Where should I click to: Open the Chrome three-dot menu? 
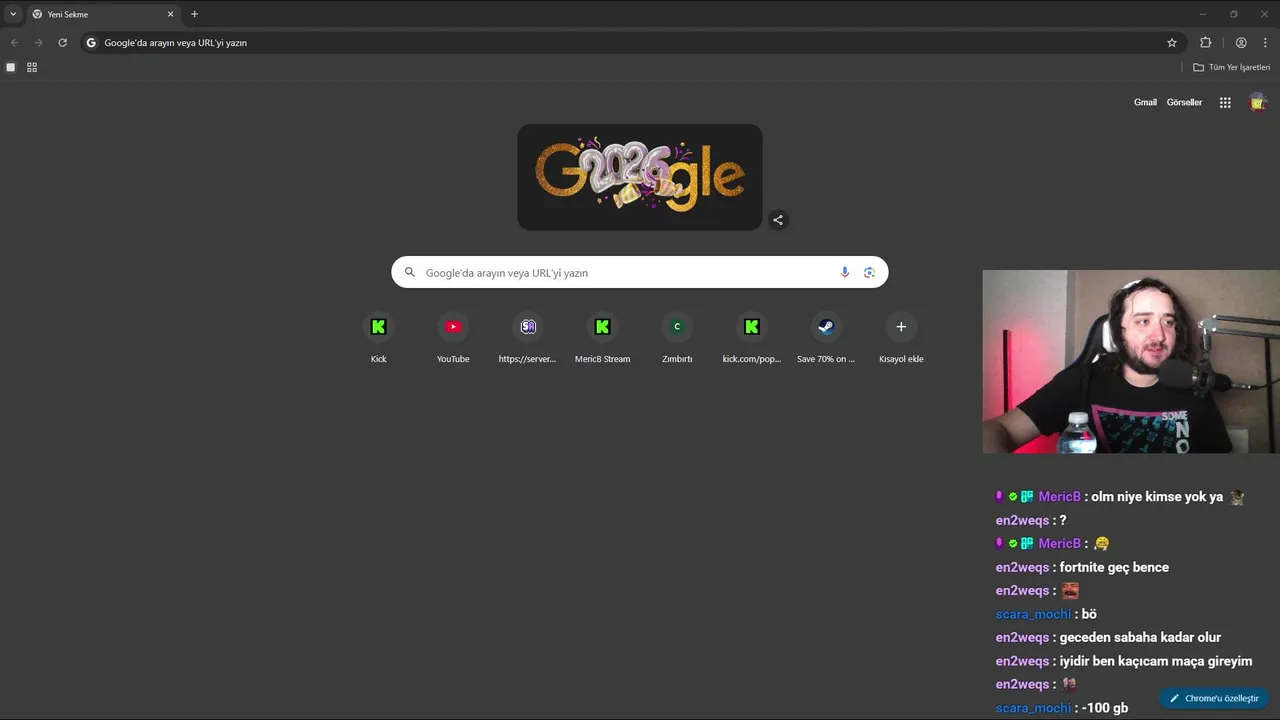(1265, 43)
